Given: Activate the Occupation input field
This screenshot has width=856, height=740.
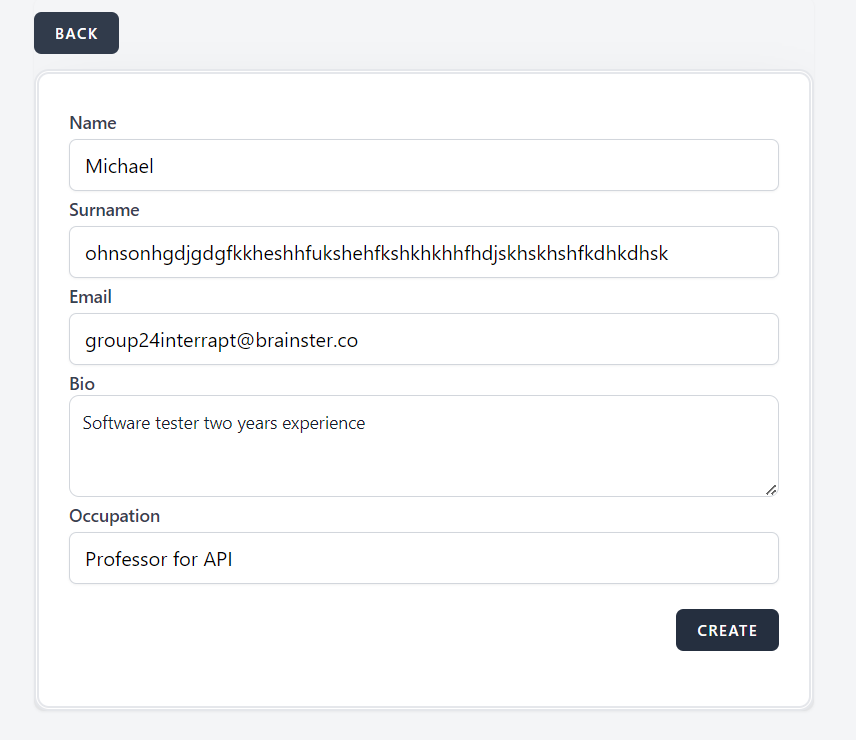Looking at the screenshot, I should [423, 558].
